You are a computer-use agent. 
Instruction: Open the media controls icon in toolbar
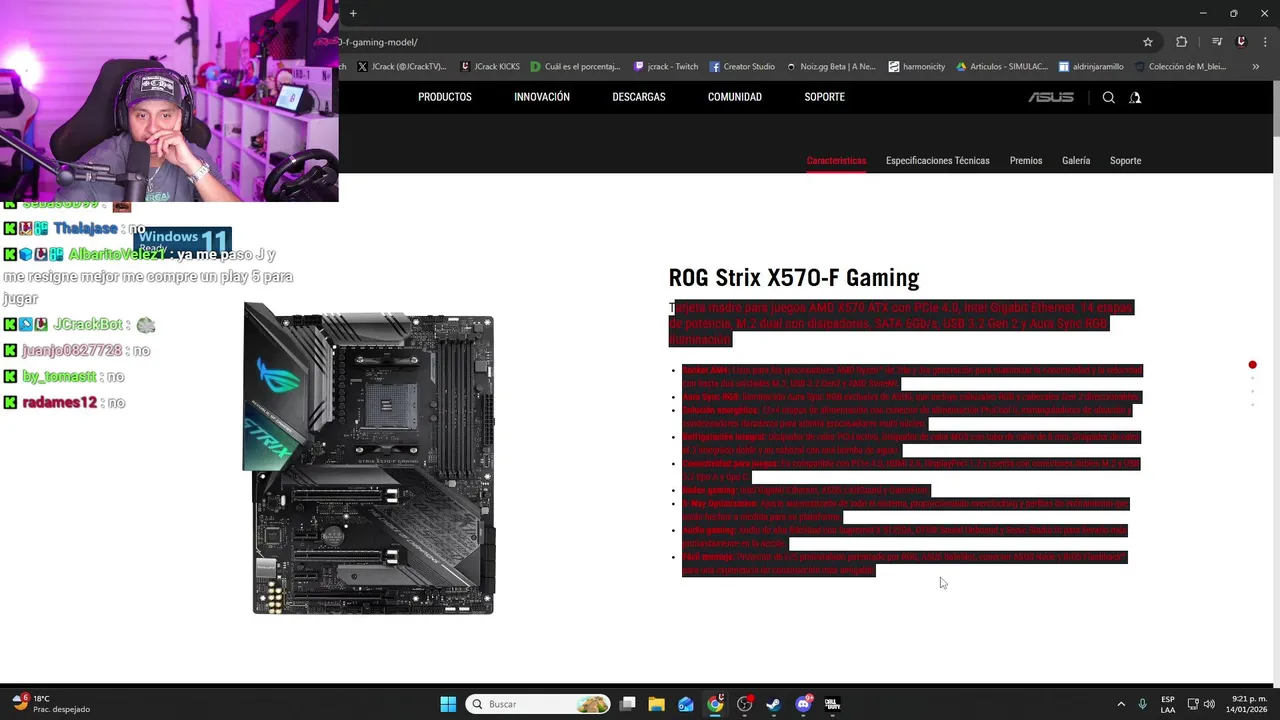(1217, 42)
